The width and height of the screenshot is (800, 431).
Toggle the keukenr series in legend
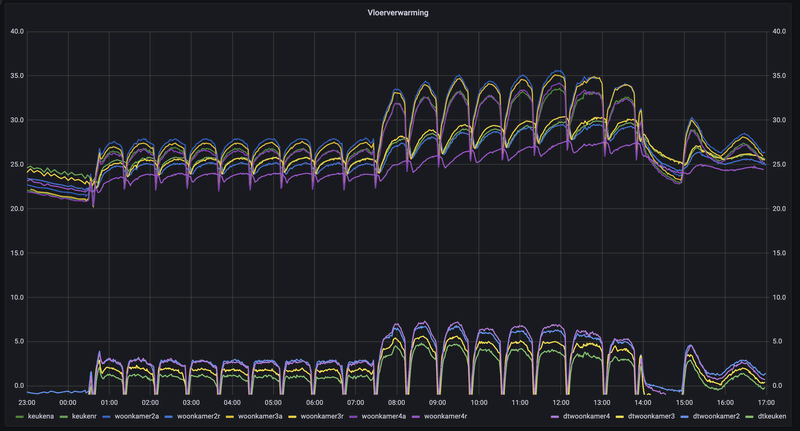[84, 416]
